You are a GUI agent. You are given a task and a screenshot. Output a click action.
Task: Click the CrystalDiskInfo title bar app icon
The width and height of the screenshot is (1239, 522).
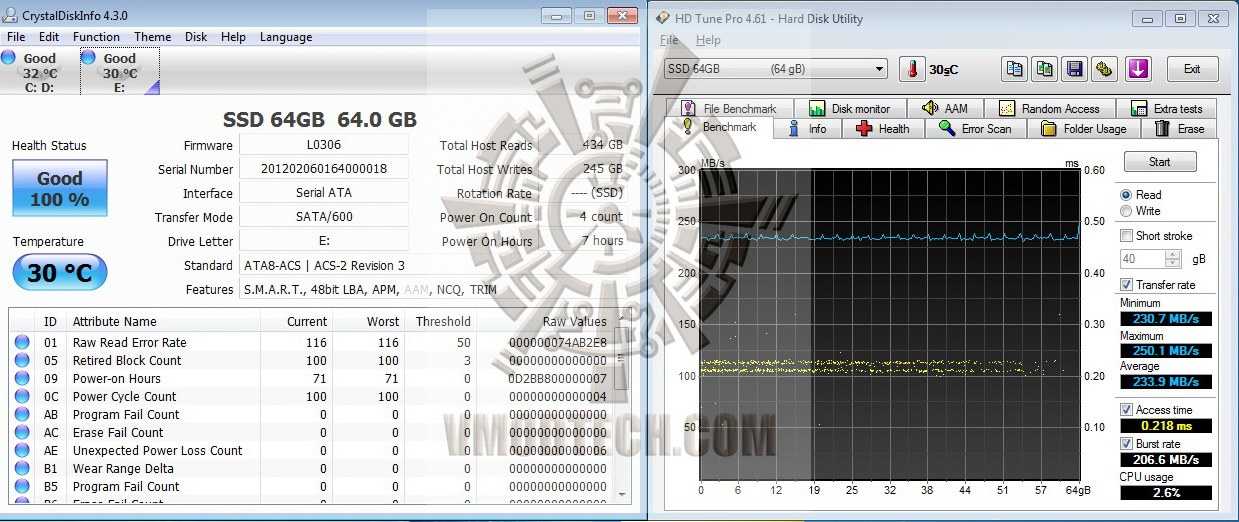coord(12,15)
